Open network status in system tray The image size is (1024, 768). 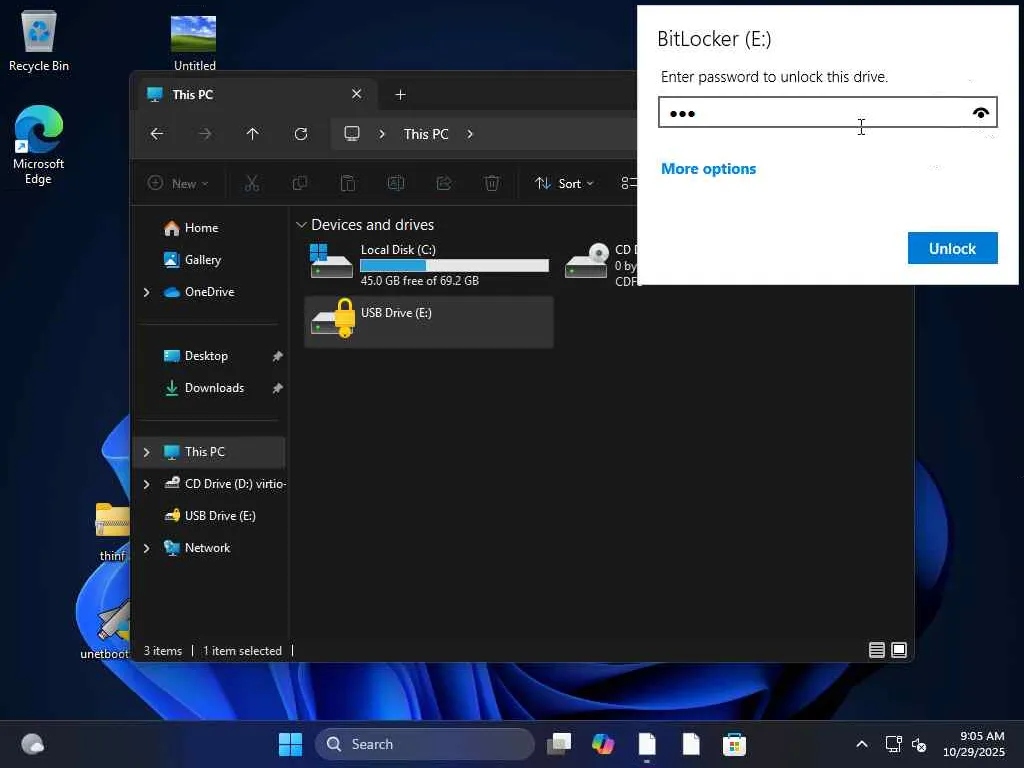893,744
